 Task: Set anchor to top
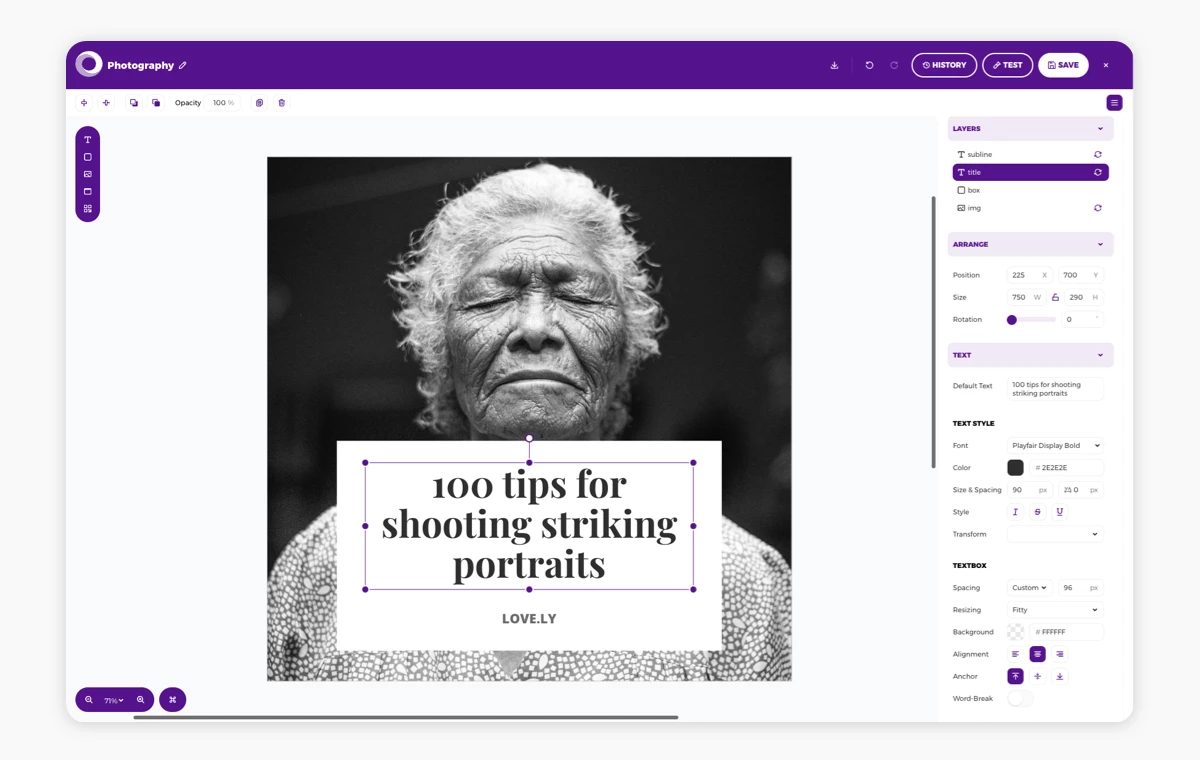(1015, 676)
